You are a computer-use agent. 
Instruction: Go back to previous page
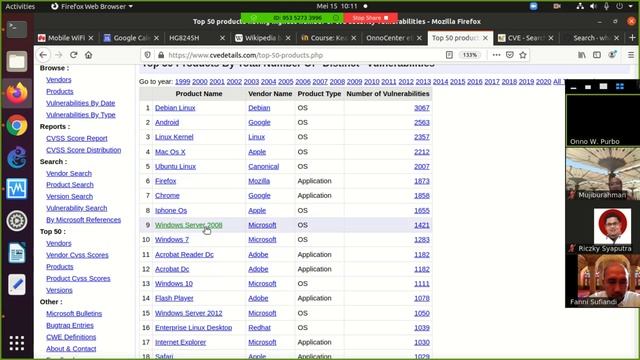click(x=43, y=55)
